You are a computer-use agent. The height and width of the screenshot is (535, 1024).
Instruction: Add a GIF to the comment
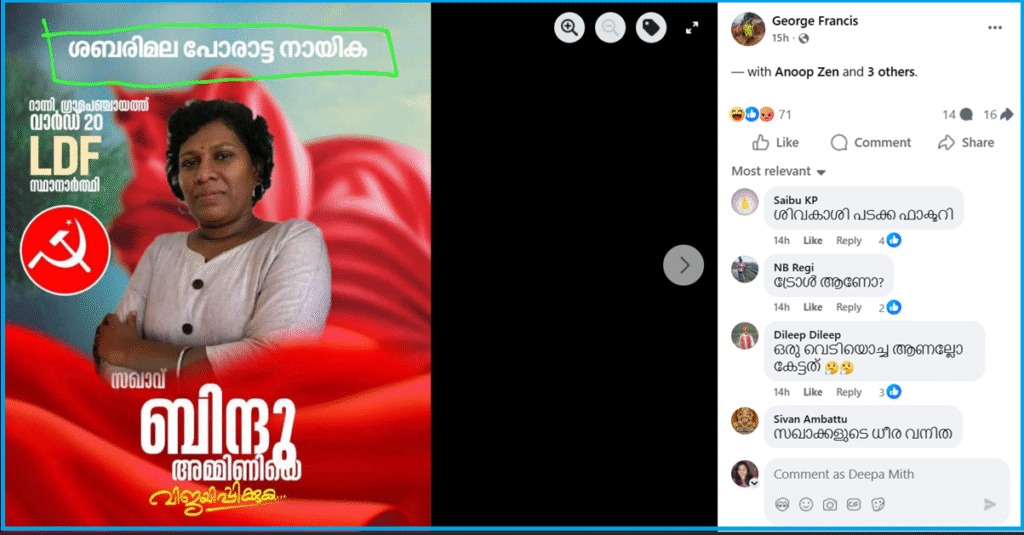pyautogui.click(x=853, y=505)
